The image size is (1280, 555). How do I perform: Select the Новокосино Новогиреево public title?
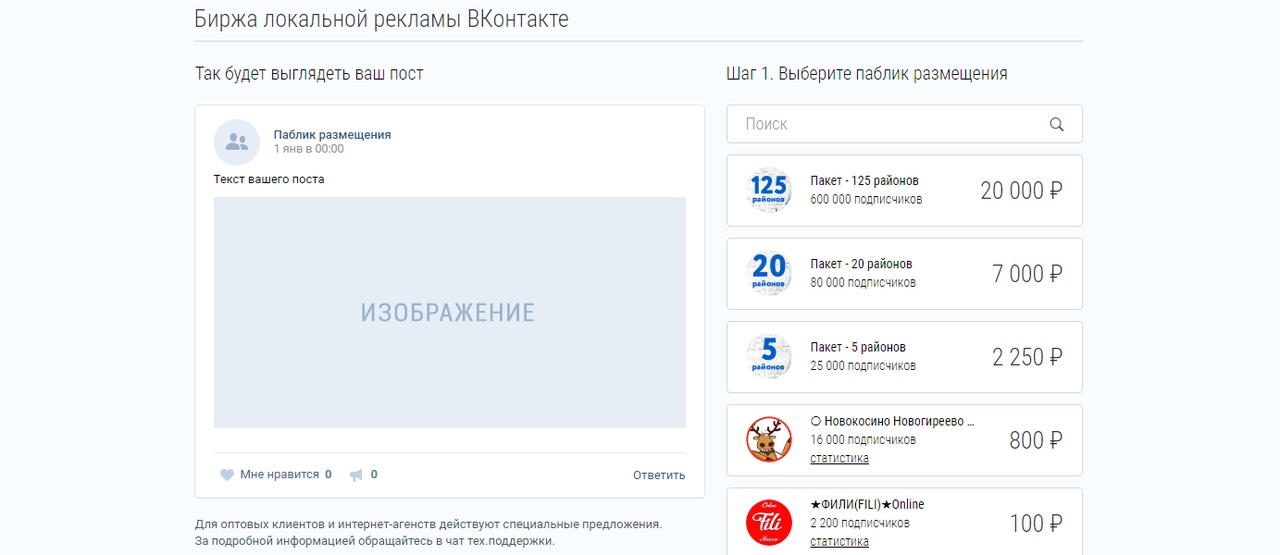(x=892, y=421)
